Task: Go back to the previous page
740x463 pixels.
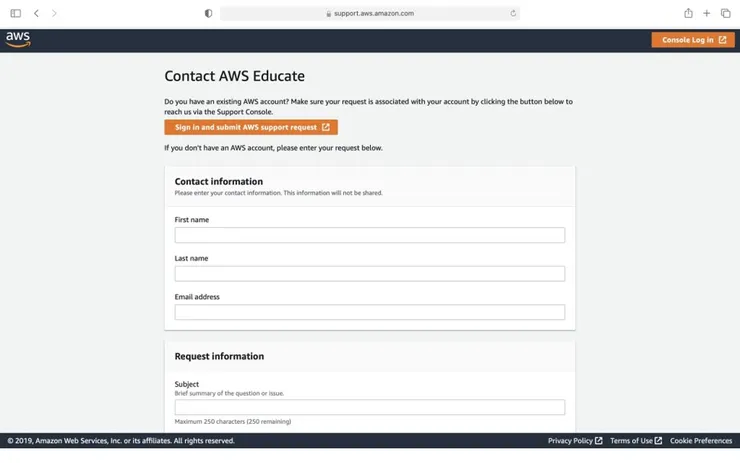Action: [36, 13]
